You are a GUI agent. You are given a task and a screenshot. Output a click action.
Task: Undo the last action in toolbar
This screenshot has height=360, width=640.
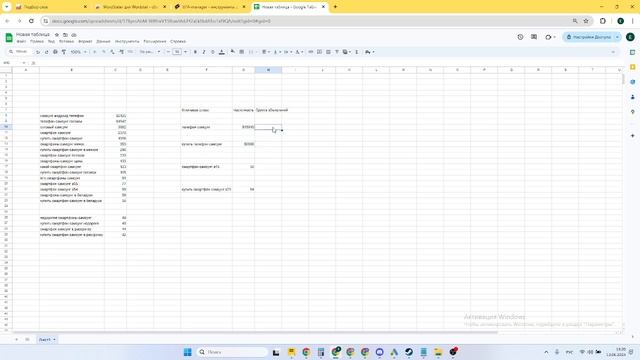pos(38,52)
